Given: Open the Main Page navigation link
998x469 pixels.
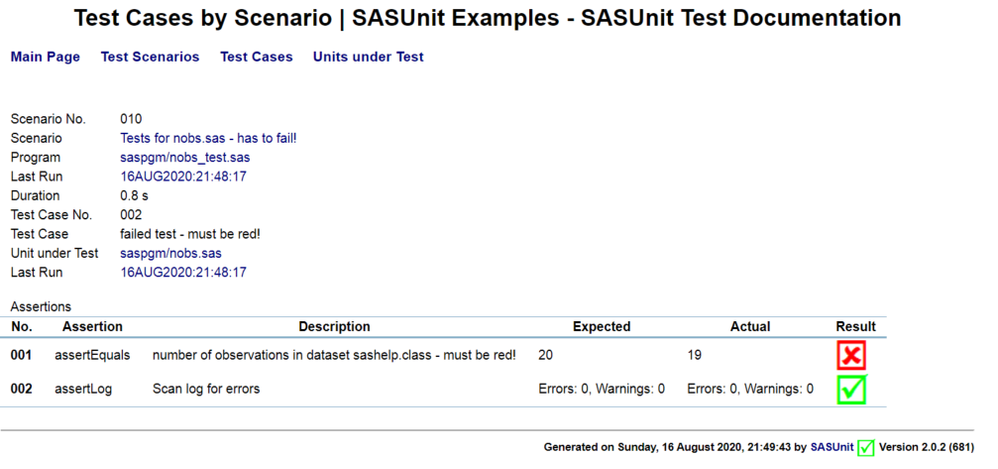Looking at the screenshot, I should click(45, 57).
